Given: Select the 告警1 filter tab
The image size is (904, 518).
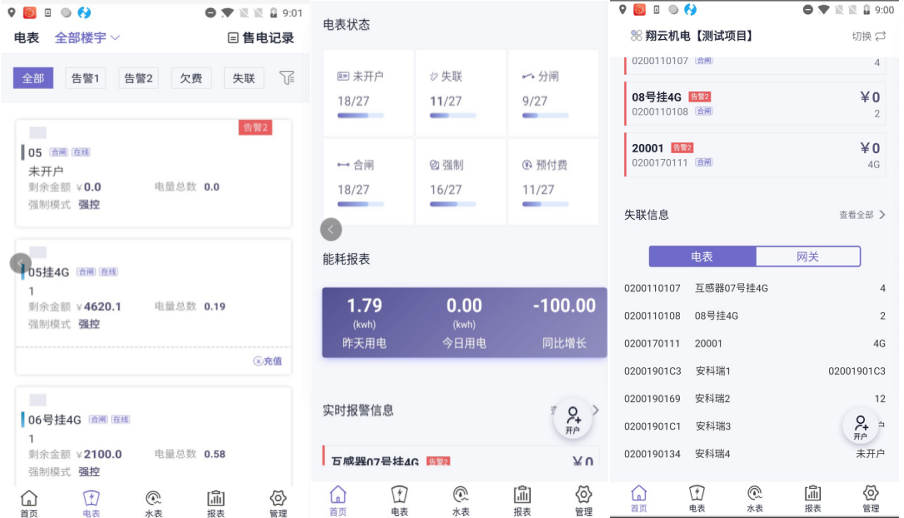Looking at the screenshot, I should 85,78.
